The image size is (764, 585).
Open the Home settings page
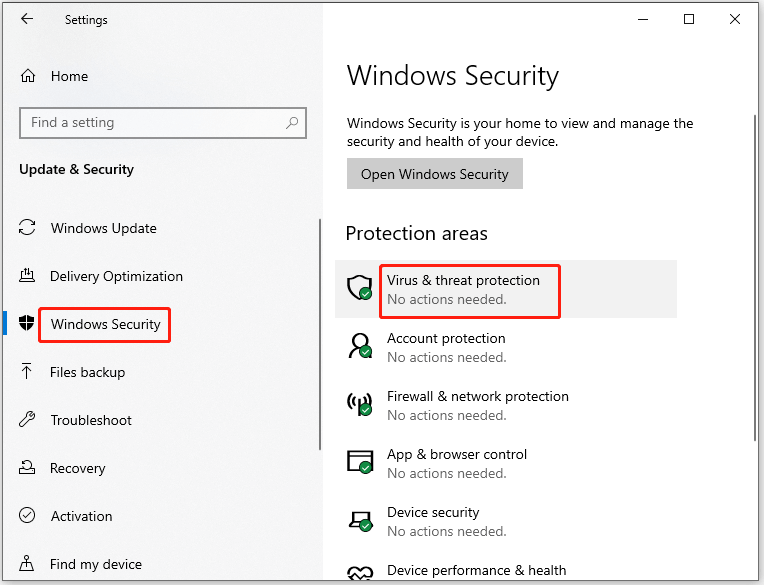pos(69,76)
